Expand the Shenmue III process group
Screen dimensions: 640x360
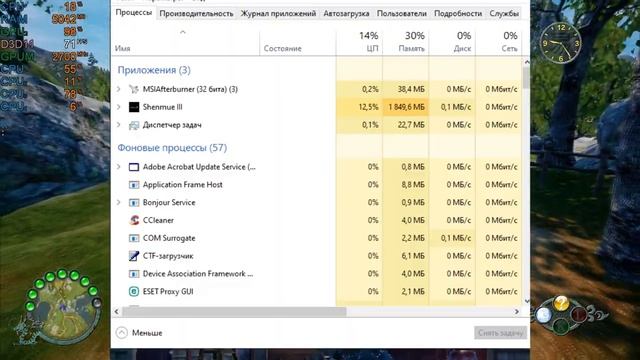tap(119, 107)
